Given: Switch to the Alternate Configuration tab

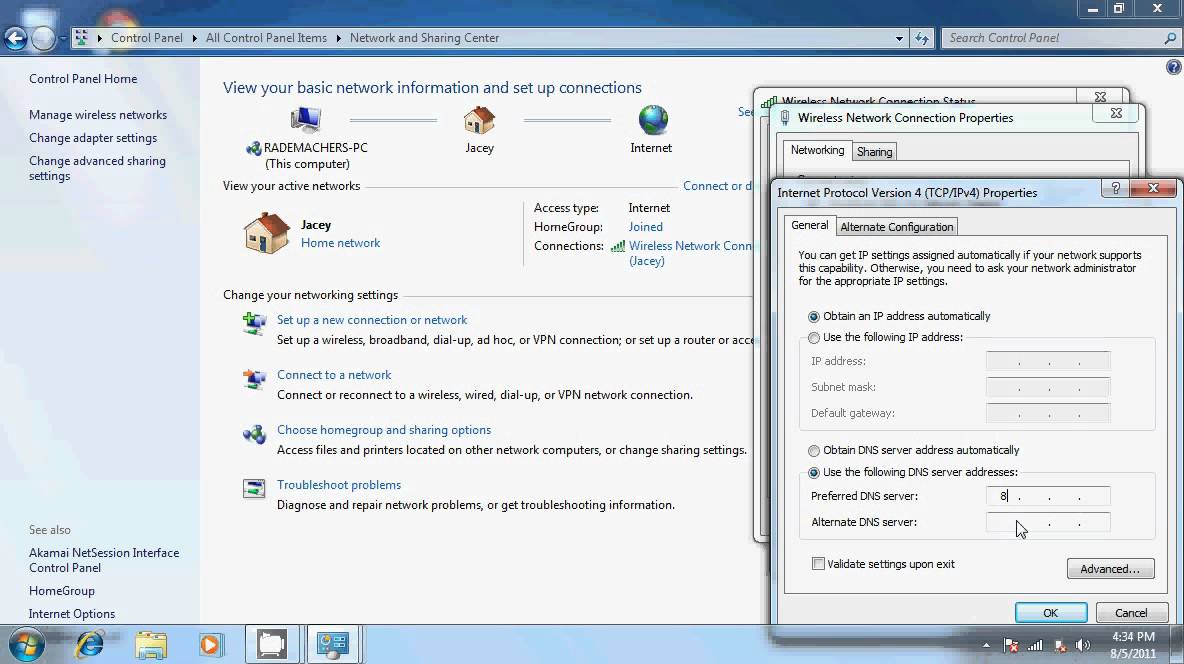Looking at the screenshot, I should (897, 227).
